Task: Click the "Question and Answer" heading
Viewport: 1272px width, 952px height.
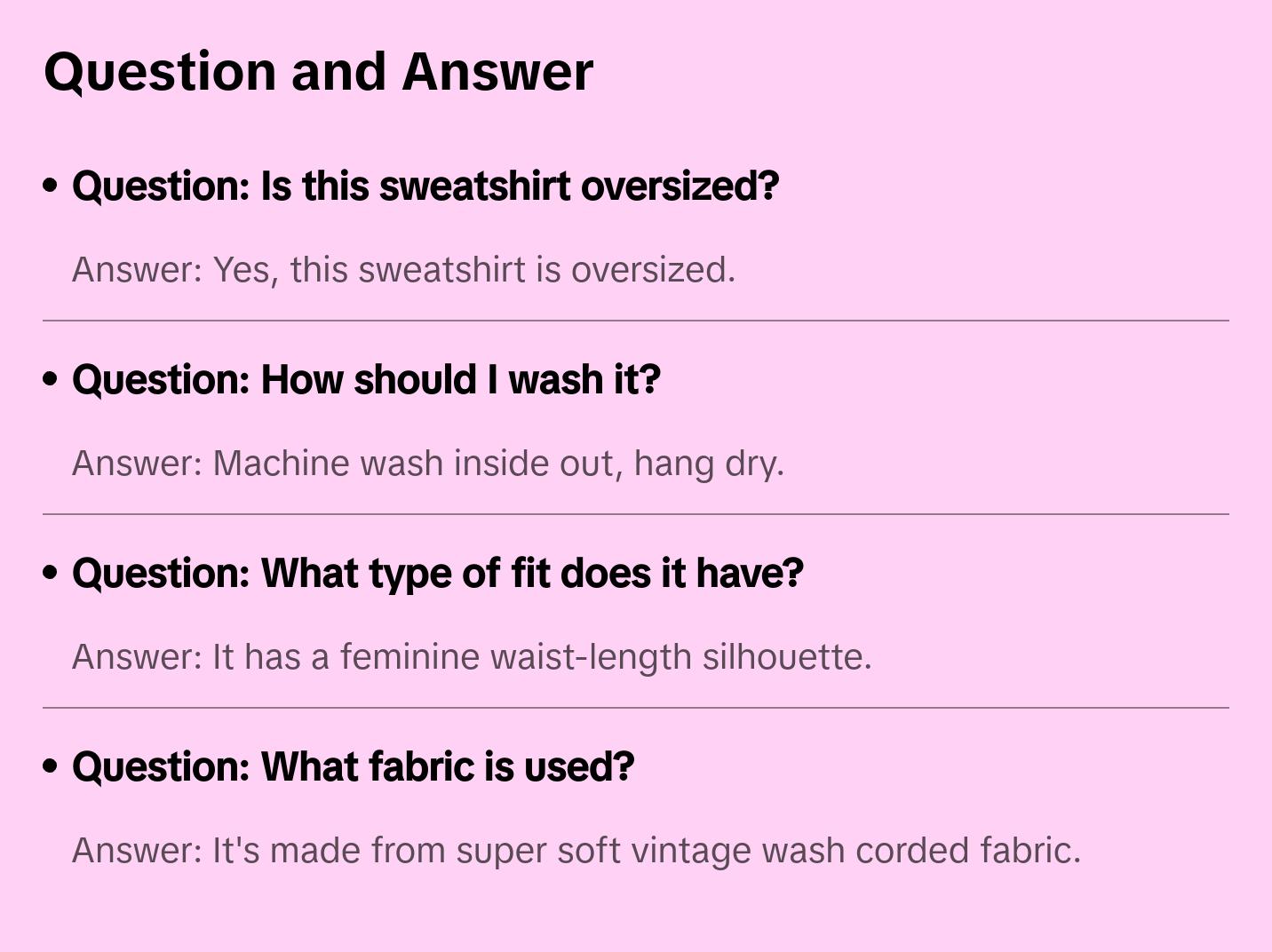Action: [318, 71]
